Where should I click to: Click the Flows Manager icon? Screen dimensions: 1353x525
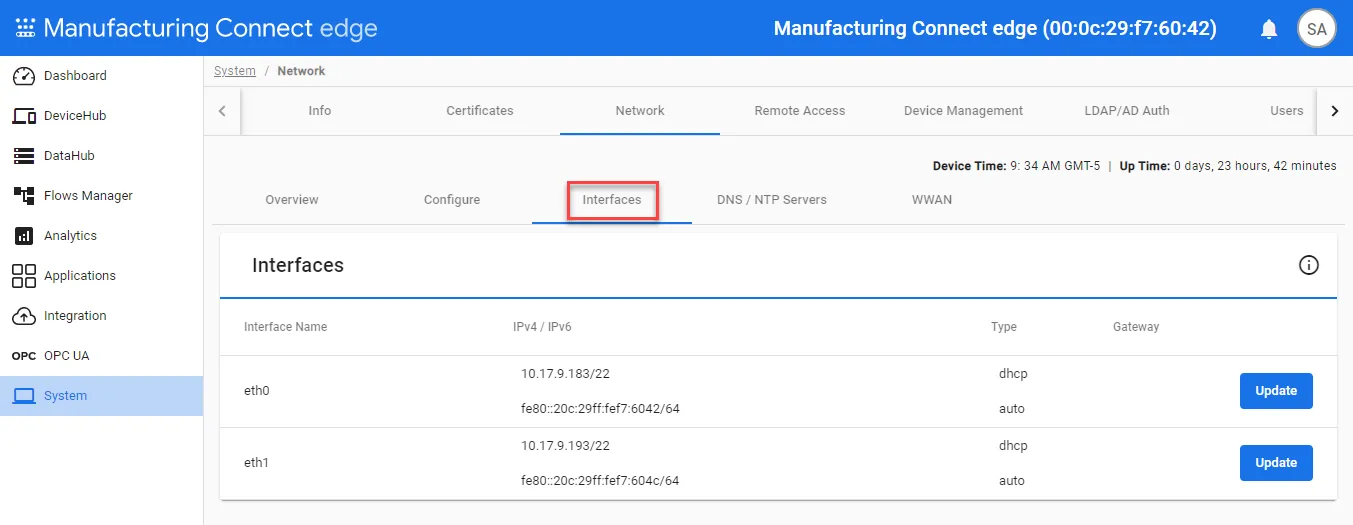(24, 196)
